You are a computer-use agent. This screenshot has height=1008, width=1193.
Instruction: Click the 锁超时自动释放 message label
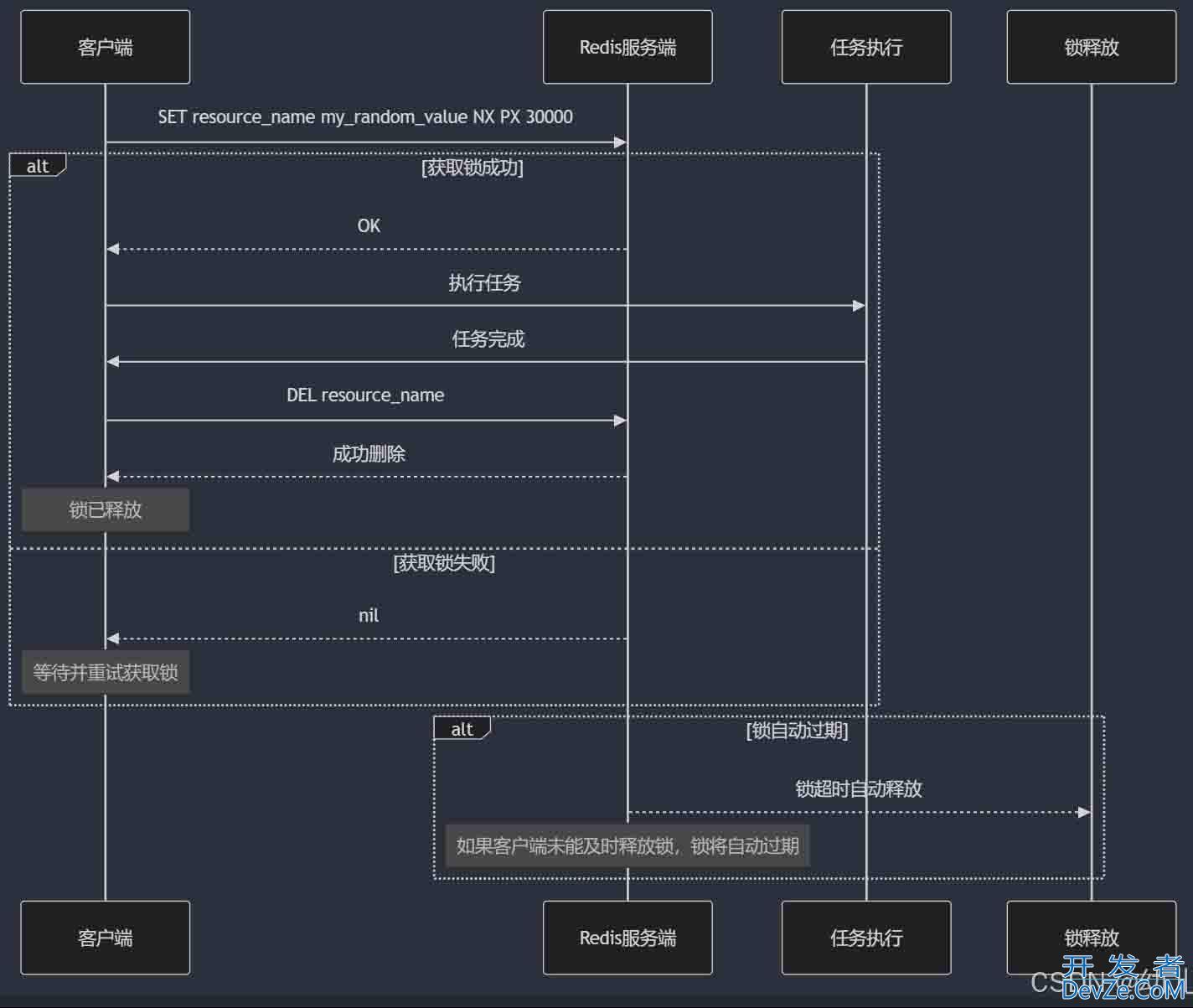859,788
